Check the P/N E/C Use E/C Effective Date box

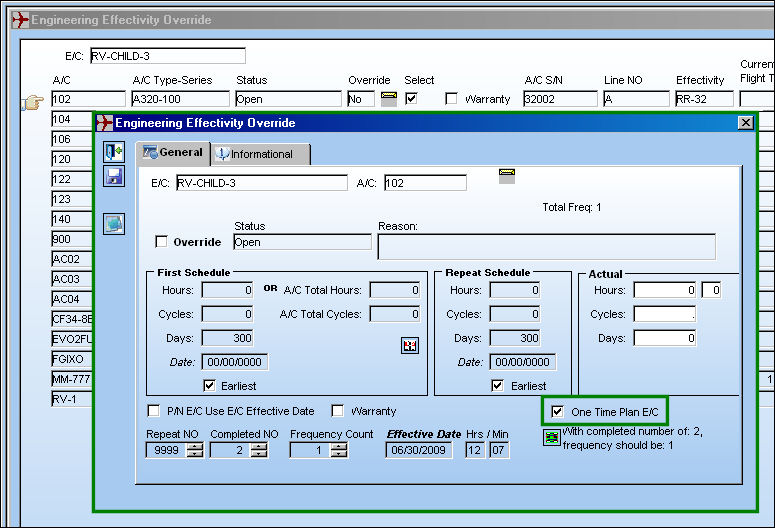point(154,410)
